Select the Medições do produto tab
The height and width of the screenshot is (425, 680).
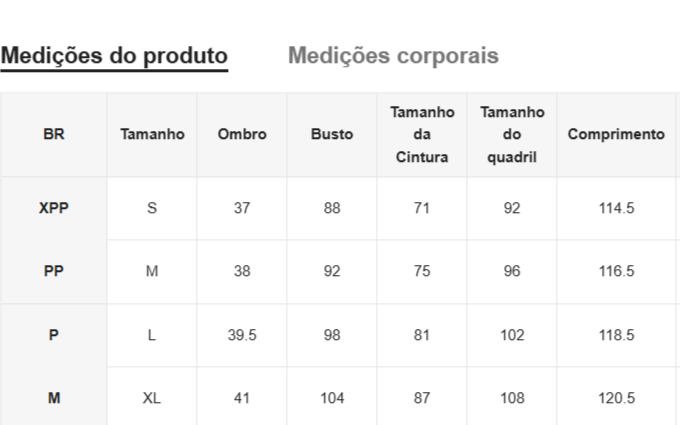coord(114,56)
